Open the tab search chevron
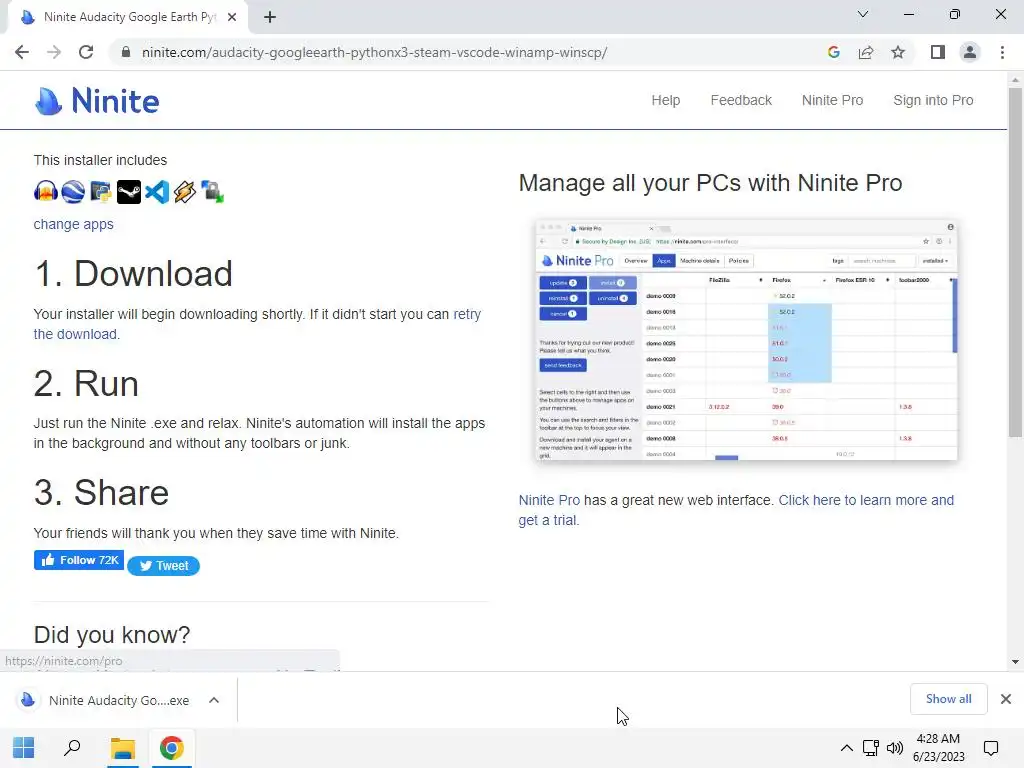Image resolution: width=1024 pixels, height=768 pixels. (863, 14)
